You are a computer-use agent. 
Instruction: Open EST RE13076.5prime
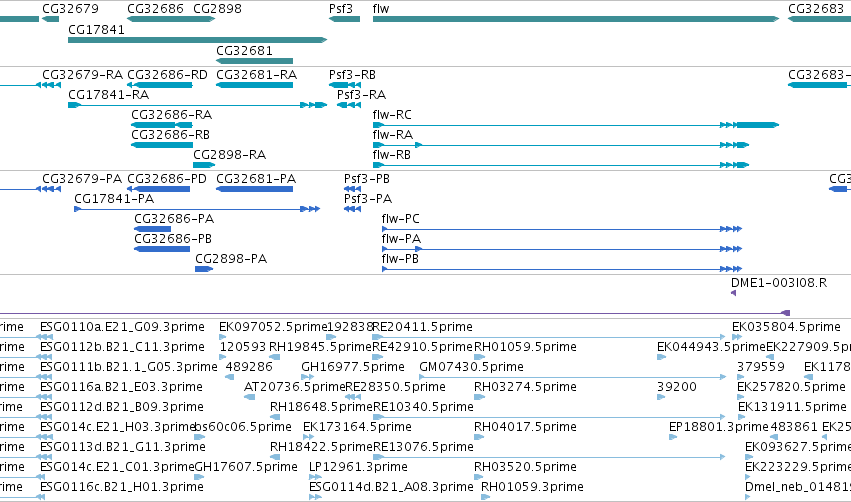coord(423,447)
